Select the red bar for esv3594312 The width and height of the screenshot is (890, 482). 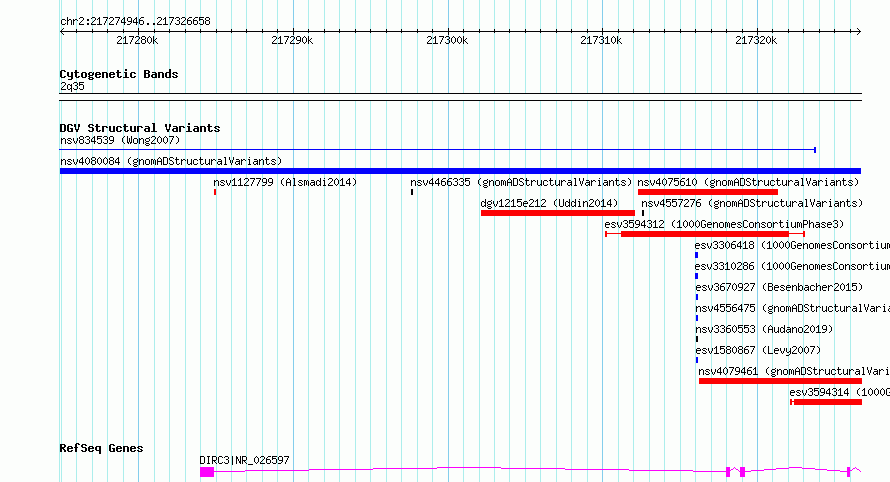point(705,234)
